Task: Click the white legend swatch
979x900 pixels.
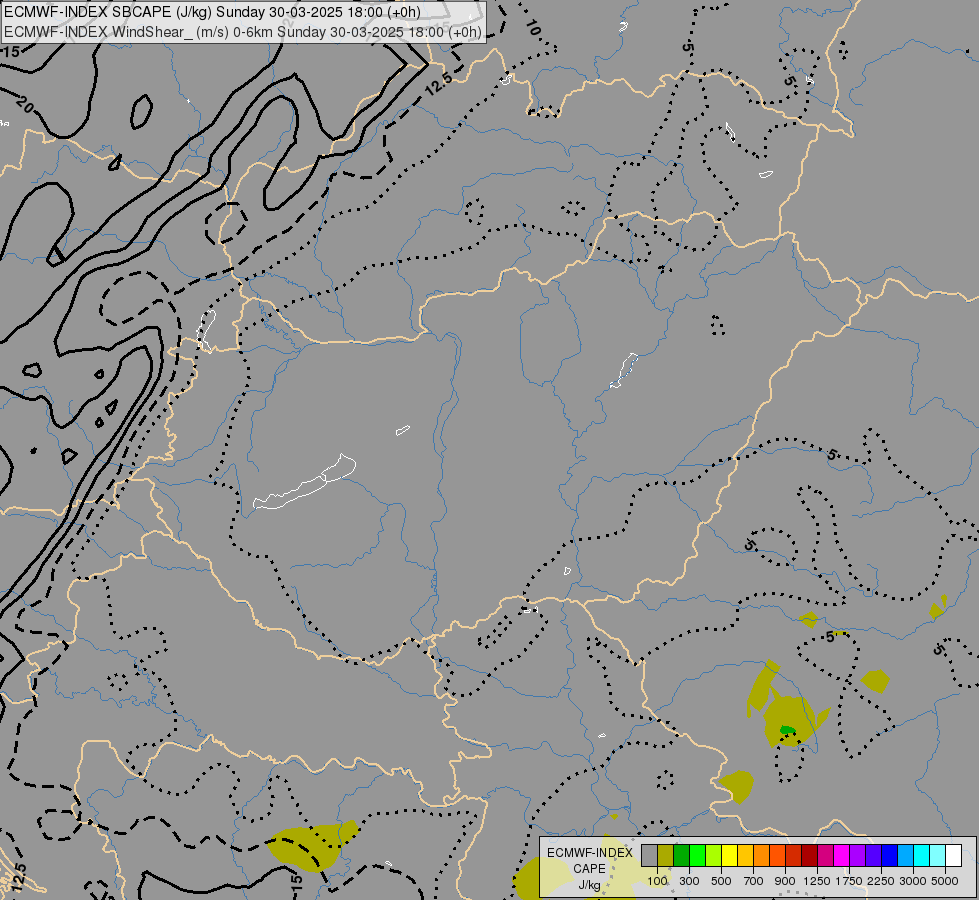Action: coord(953,855)
